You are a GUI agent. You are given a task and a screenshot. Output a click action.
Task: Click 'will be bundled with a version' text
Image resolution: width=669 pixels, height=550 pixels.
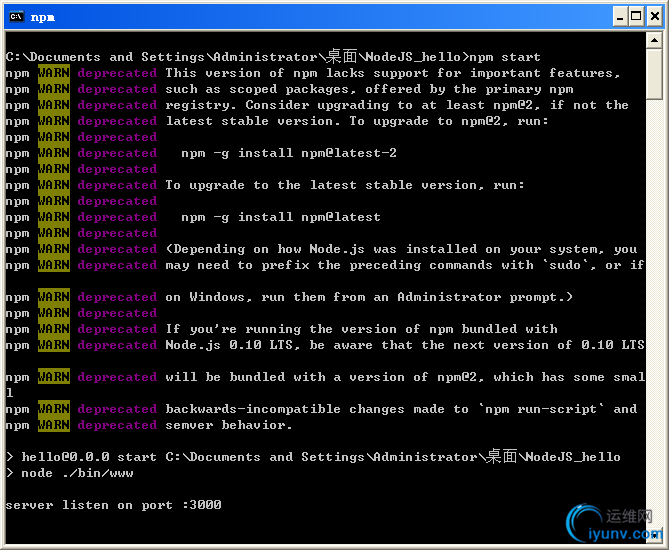coord(285,377)
